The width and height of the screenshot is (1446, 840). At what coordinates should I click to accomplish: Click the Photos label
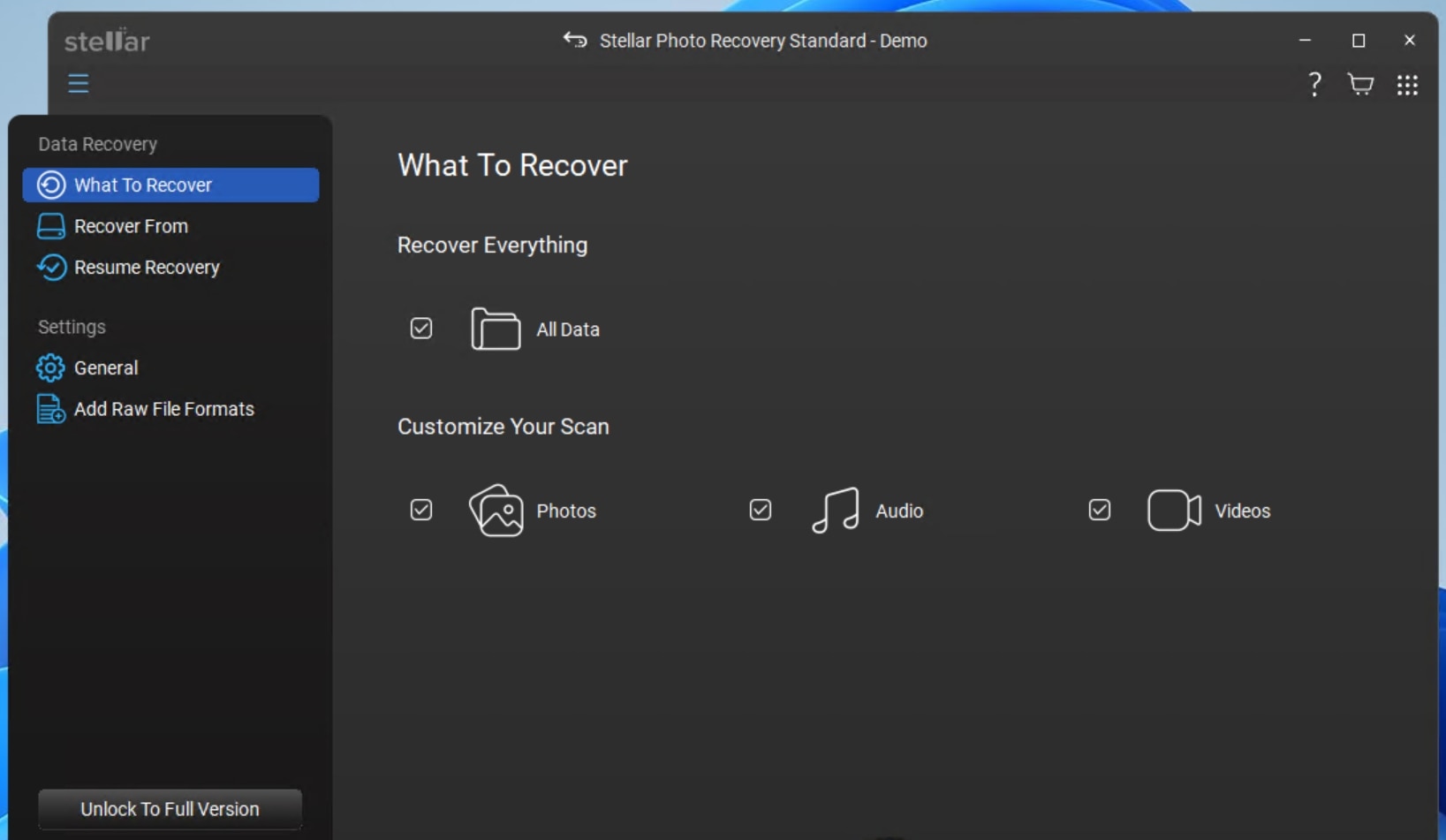point(566,511)
